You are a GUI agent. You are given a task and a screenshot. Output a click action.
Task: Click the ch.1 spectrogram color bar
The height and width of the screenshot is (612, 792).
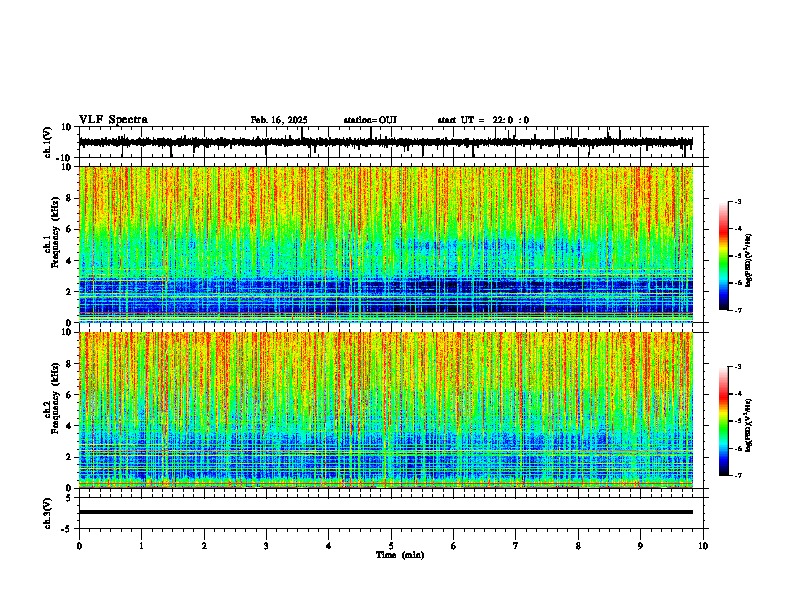point(724,255)
